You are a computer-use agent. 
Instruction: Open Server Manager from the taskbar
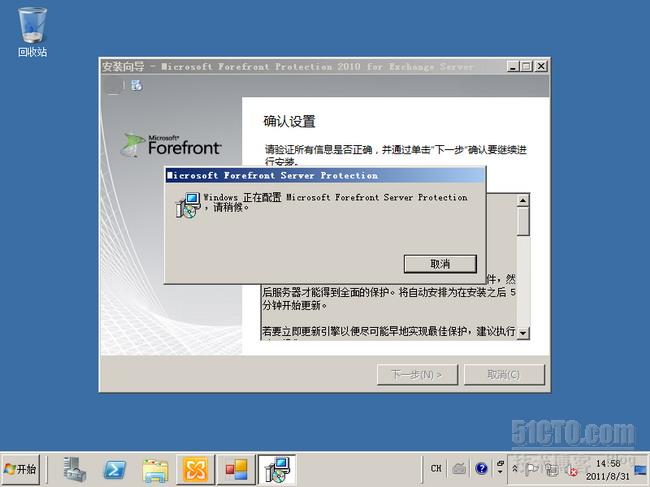click(x=75, y=469)
